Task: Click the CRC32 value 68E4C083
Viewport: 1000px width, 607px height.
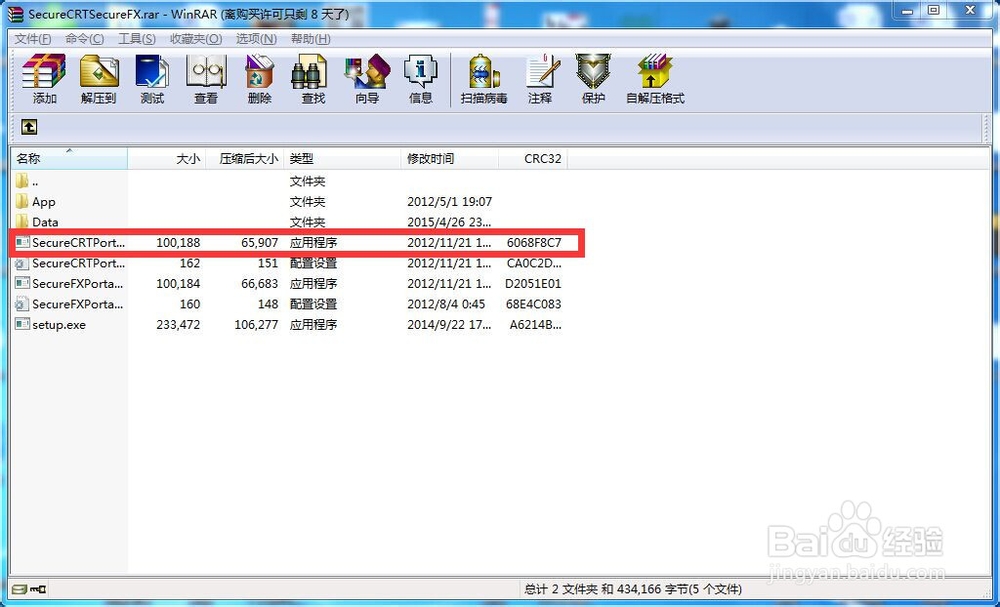Action: point(534,304)
